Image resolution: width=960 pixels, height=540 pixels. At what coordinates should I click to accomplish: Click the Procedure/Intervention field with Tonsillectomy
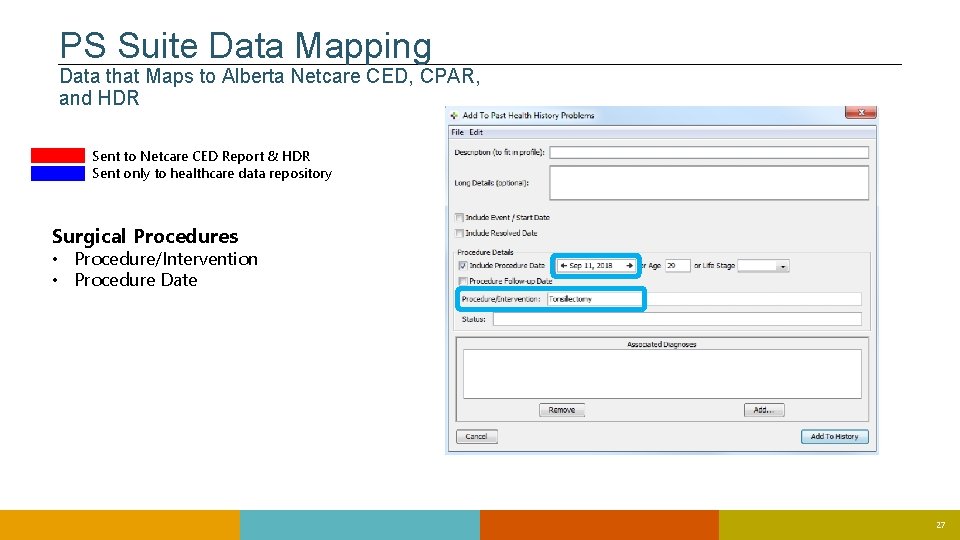pyautogui.click(x=704, y=299)
